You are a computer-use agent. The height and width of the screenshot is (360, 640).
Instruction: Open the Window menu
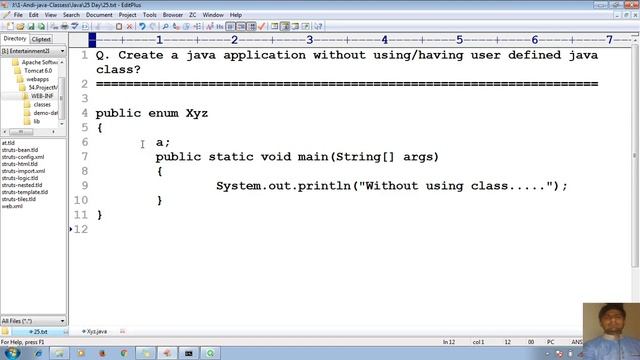pyautogui.click(x=213, y=15)
